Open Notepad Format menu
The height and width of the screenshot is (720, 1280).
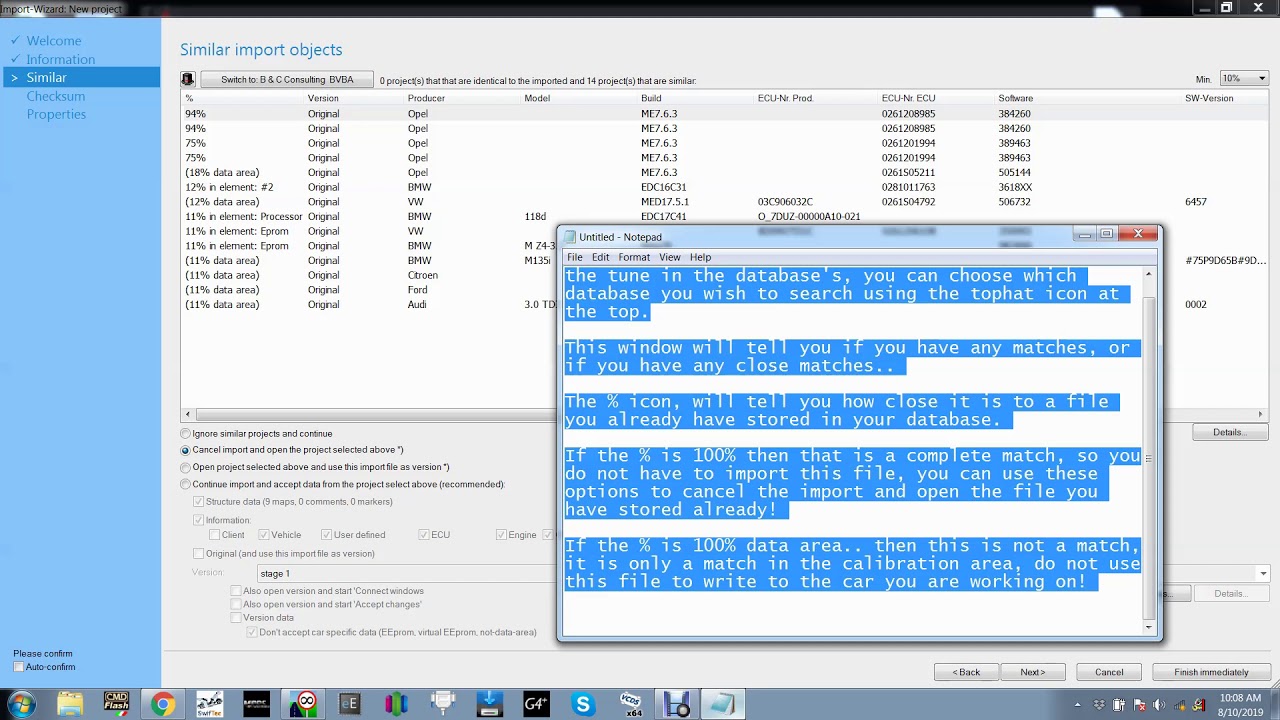coord(634,257)
